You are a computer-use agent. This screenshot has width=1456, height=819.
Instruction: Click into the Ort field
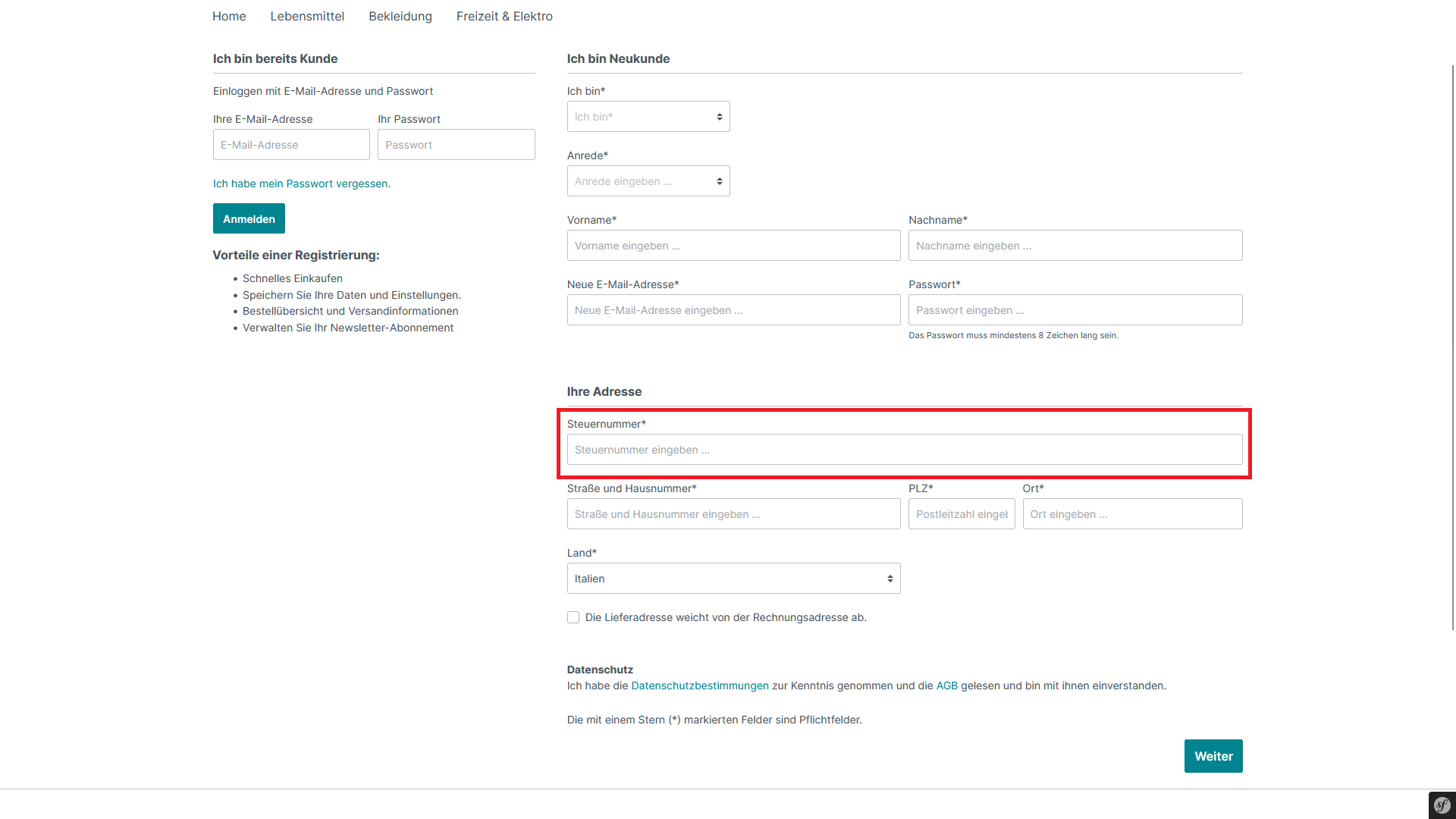(1132, 514)
